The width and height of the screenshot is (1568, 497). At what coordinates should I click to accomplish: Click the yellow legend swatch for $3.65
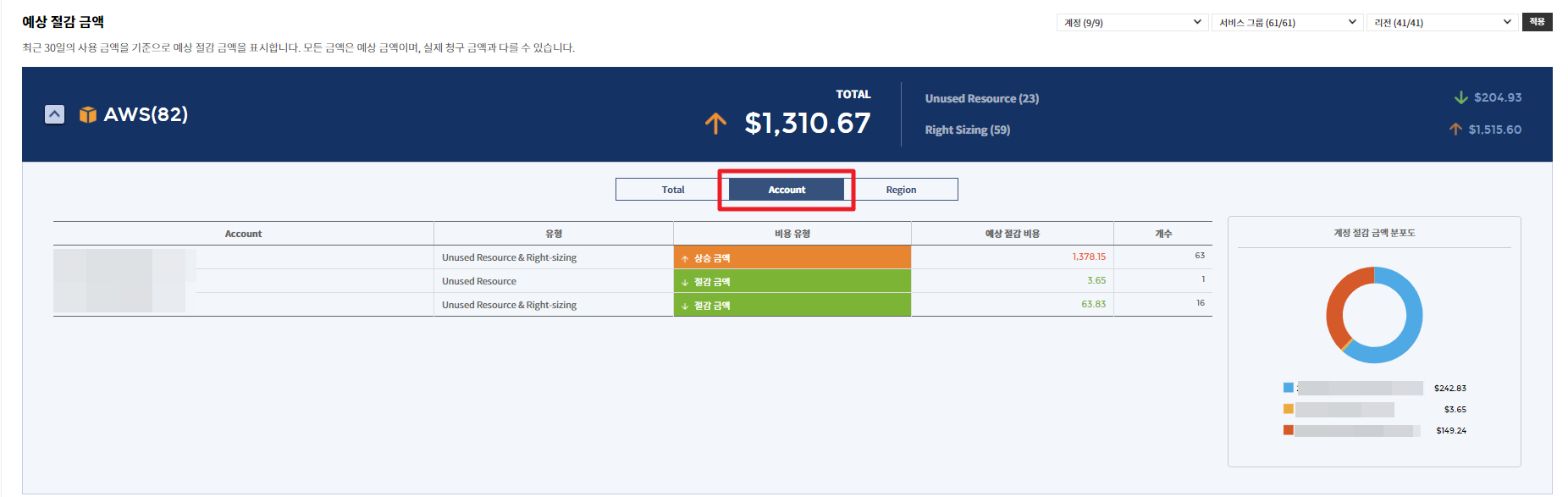tap(1288, 409)
